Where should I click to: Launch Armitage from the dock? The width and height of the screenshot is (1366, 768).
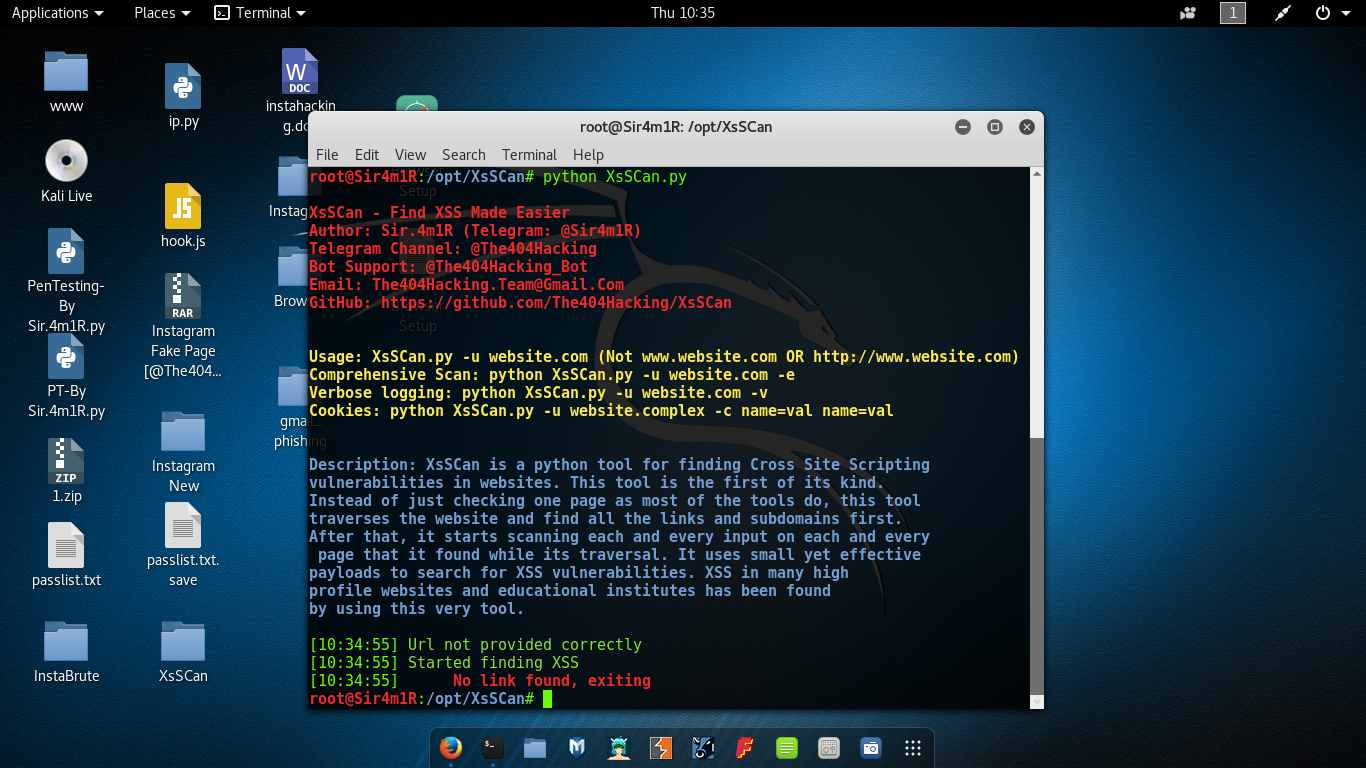click(619, 747)
